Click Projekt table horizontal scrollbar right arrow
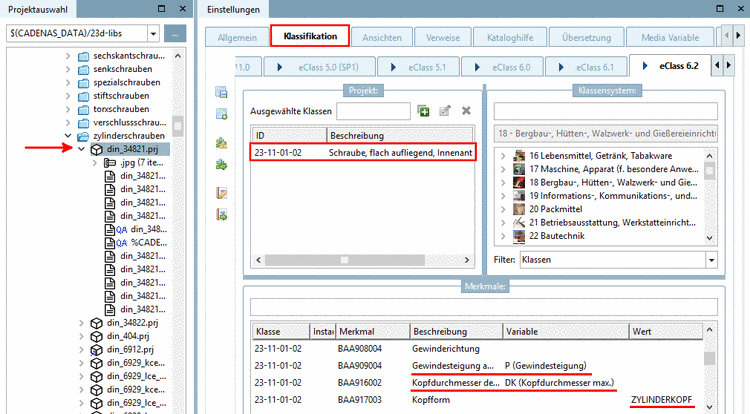The image size is (750, 414). click(467, 260)
